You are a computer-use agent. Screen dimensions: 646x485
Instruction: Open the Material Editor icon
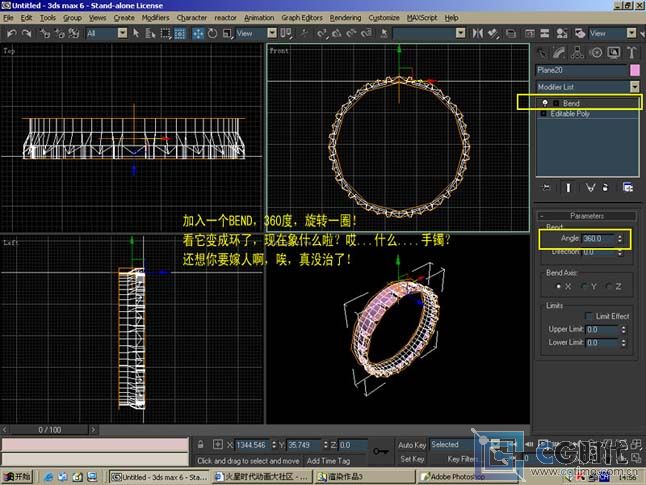tap(562, 33)
